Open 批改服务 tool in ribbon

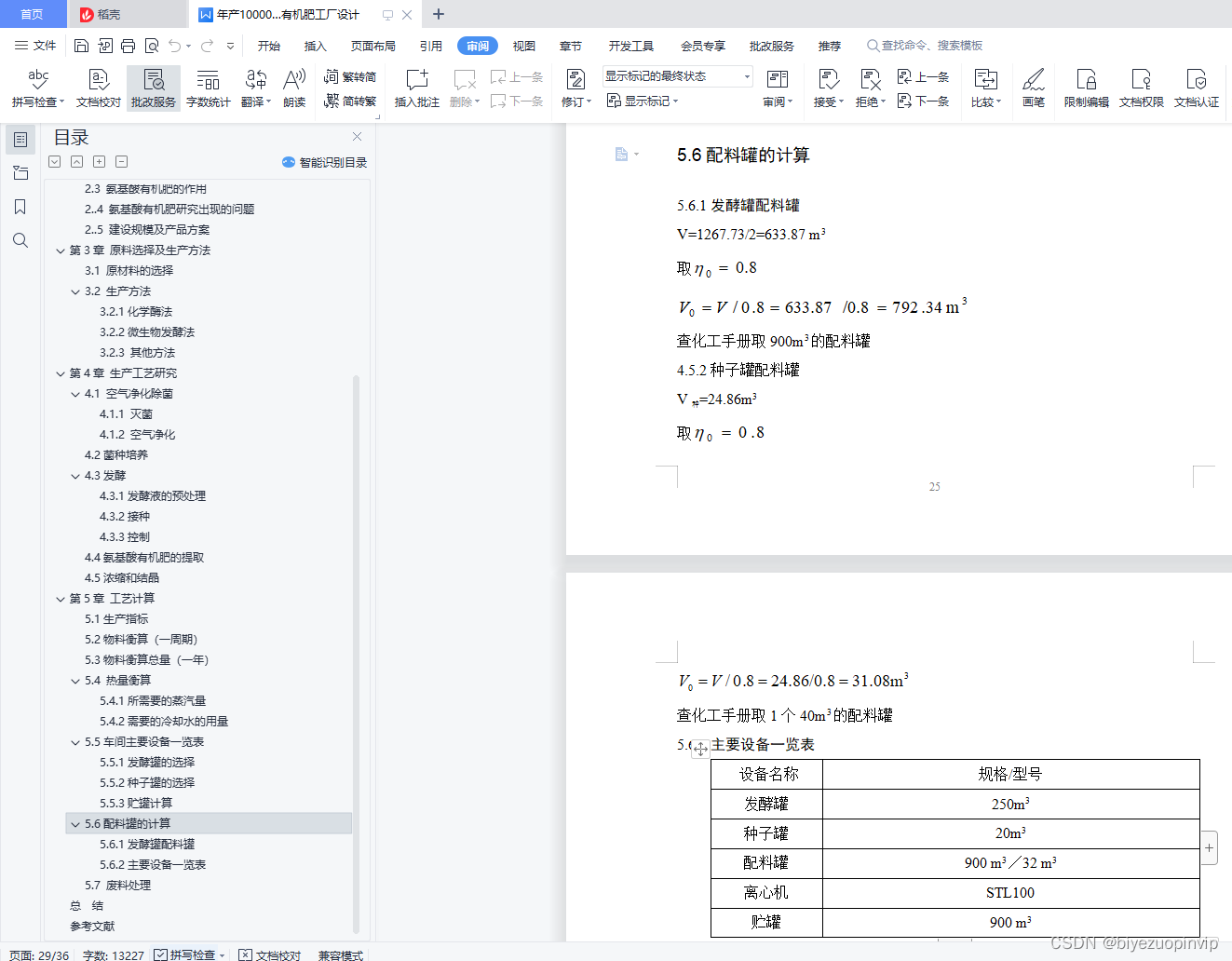pos(154,88)
